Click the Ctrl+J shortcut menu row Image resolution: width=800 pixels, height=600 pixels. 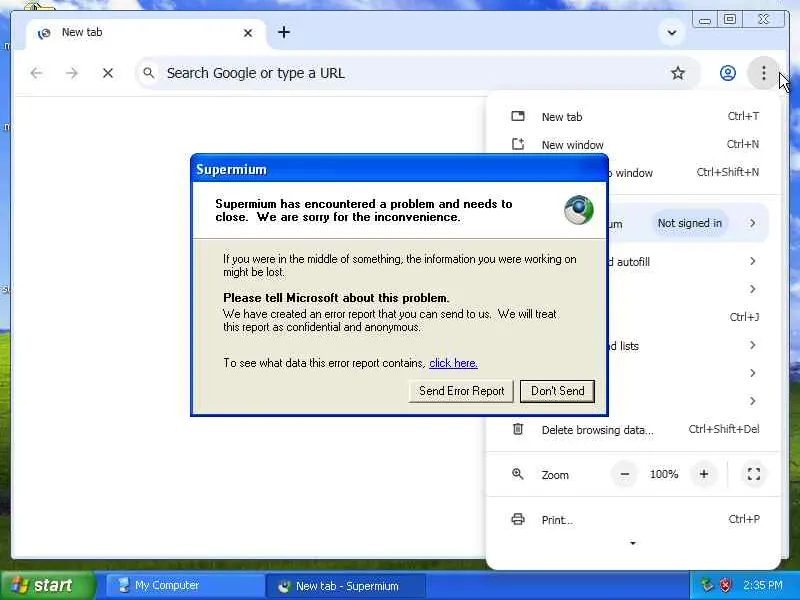click(633, 317)
